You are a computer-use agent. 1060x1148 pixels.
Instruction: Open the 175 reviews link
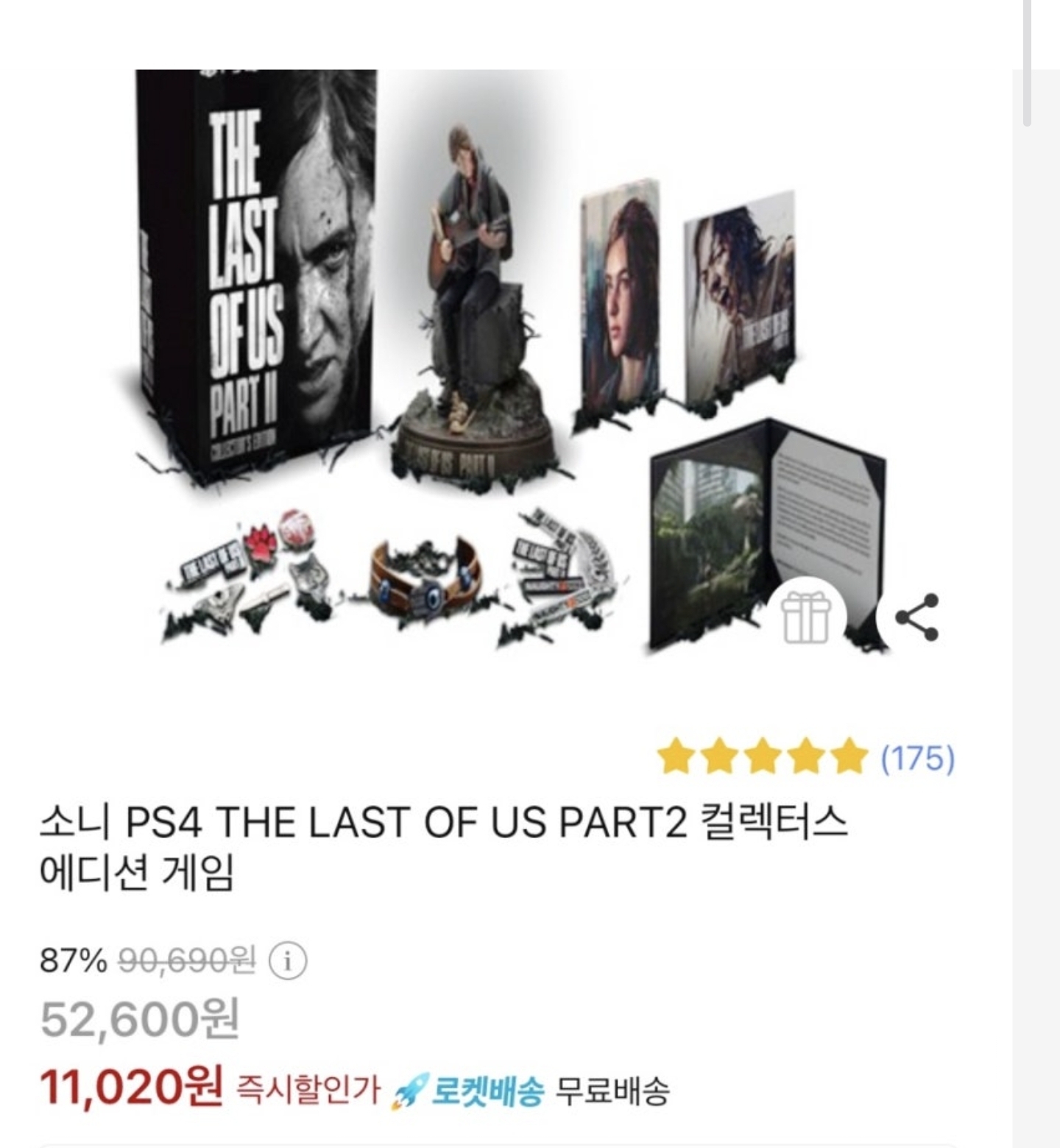click(x=918, y=757)
